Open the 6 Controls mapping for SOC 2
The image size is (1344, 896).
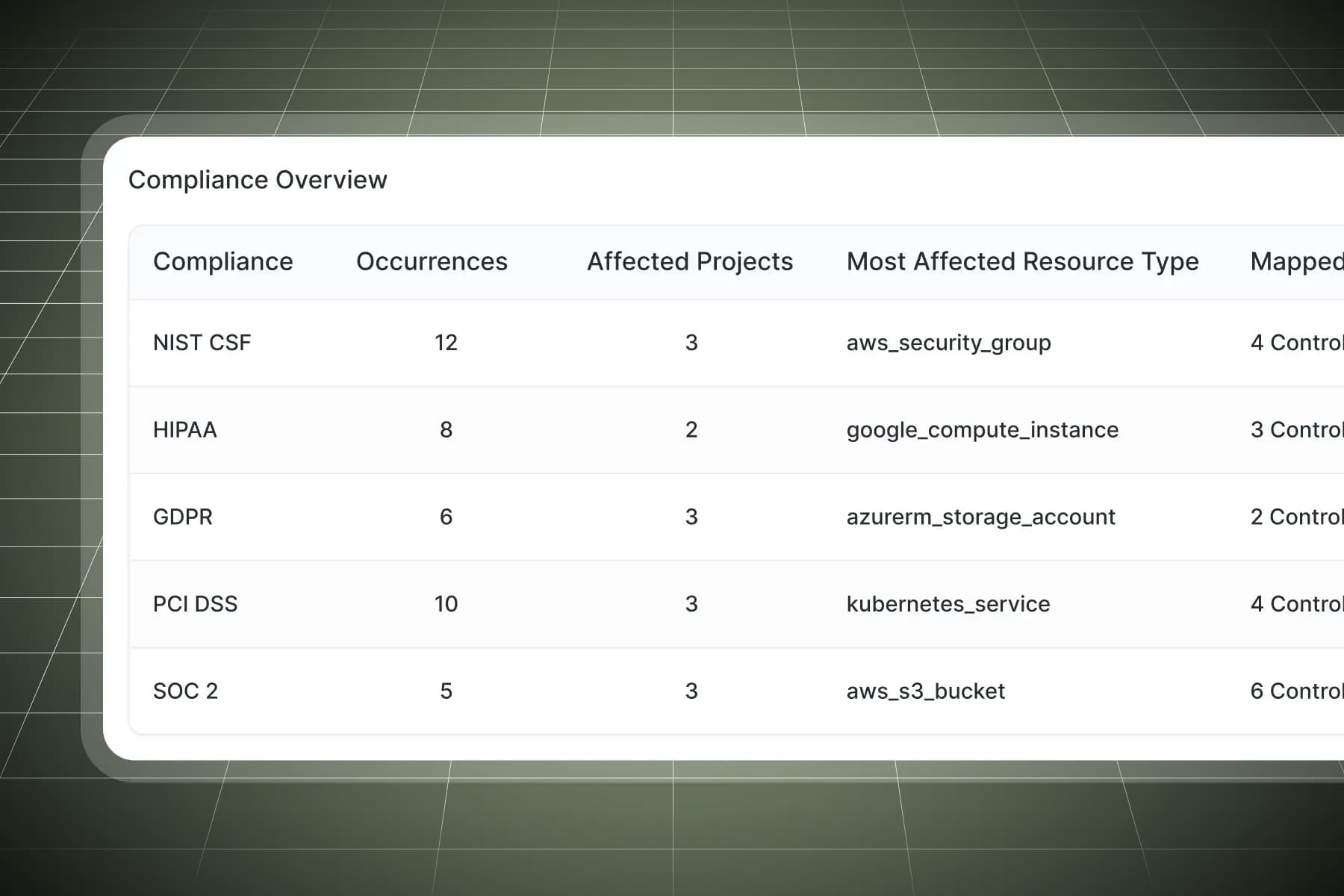point(1296,691)
